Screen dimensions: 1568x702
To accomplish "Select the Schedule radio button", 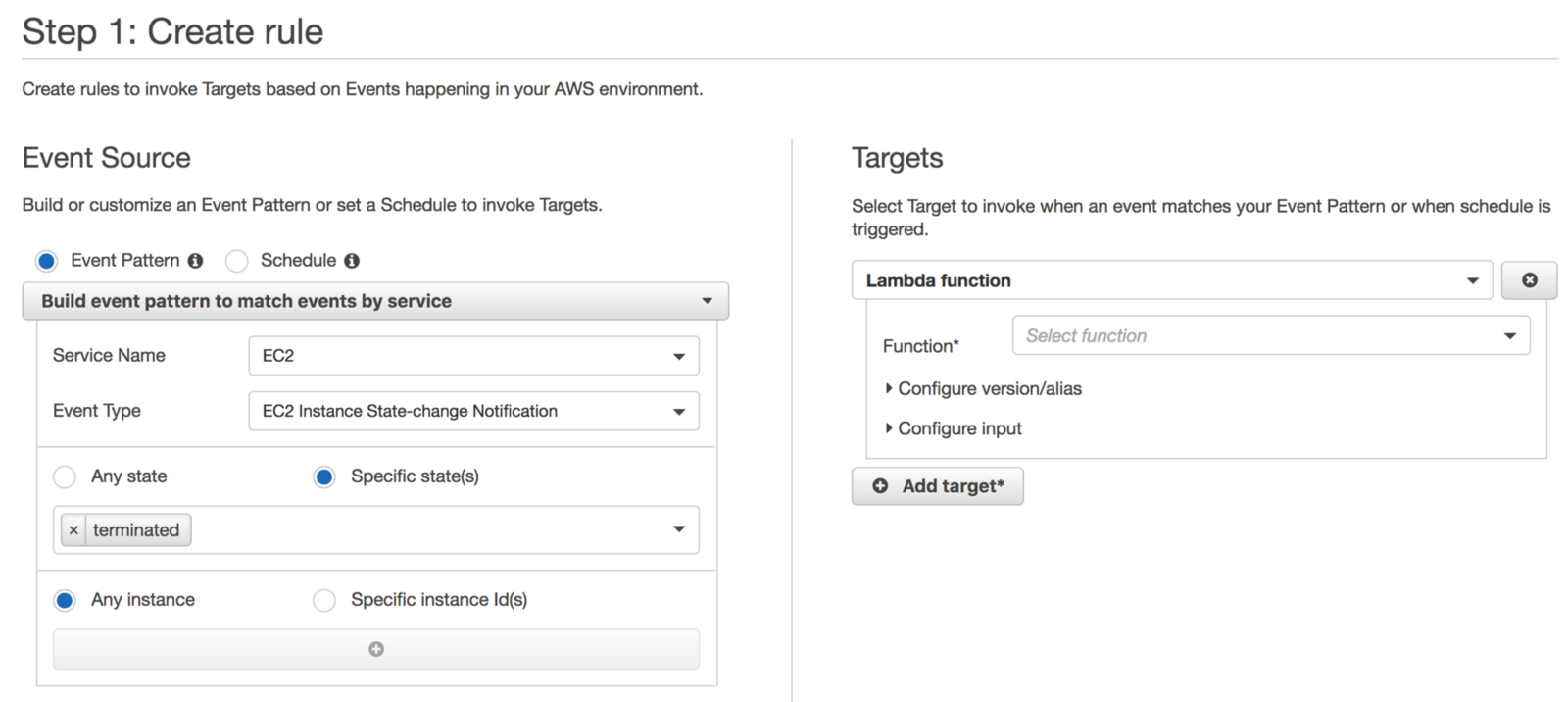I will (x=236, y=261).
